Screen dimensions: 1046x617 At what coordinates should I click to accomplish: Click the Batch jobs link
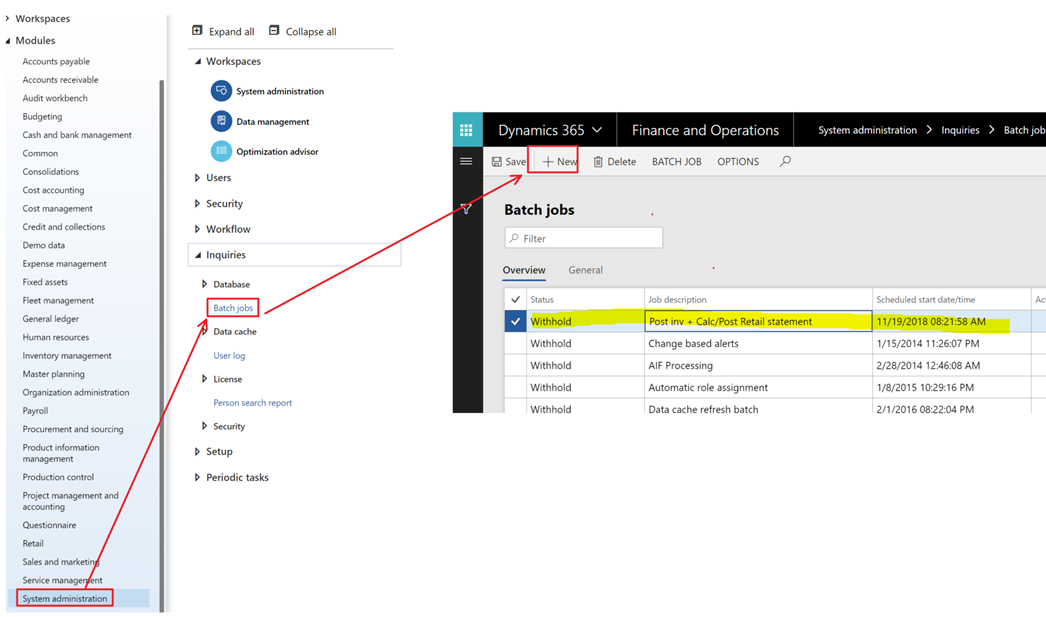coord(233,308)
